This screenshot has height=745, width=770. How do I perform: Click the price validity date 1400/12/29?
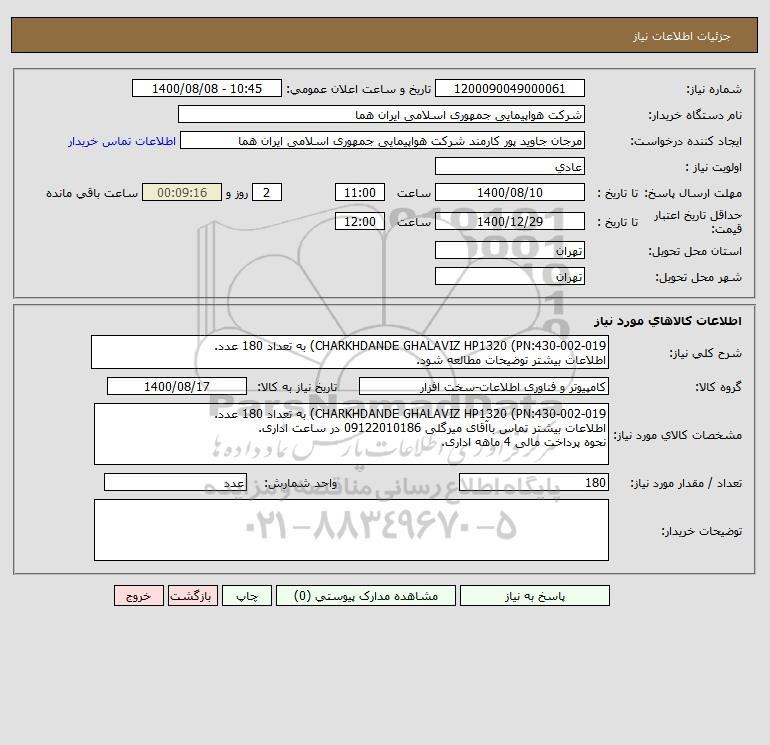pyautogui.click(x=510, y=221)
